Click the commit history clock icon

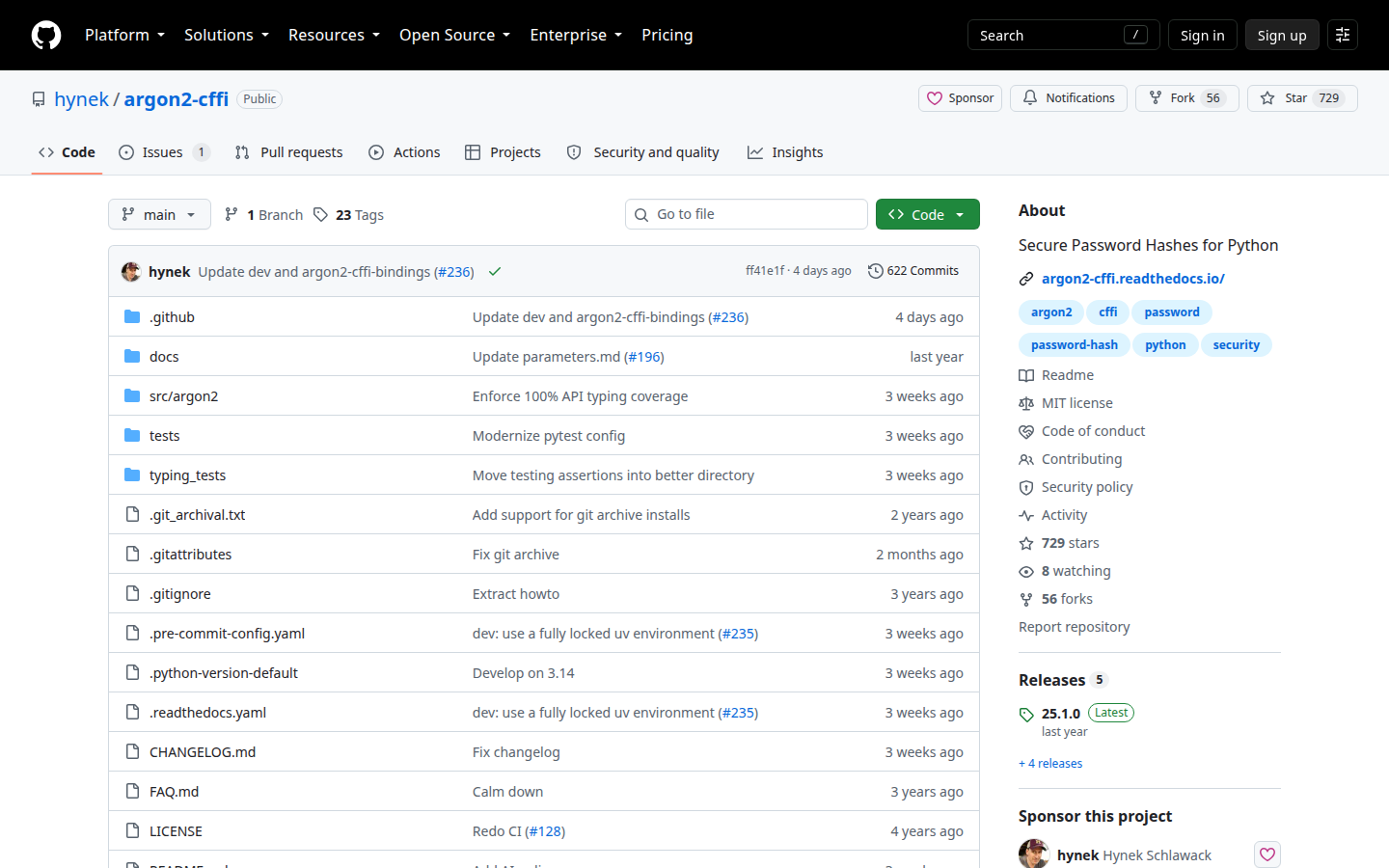[875, 271]
